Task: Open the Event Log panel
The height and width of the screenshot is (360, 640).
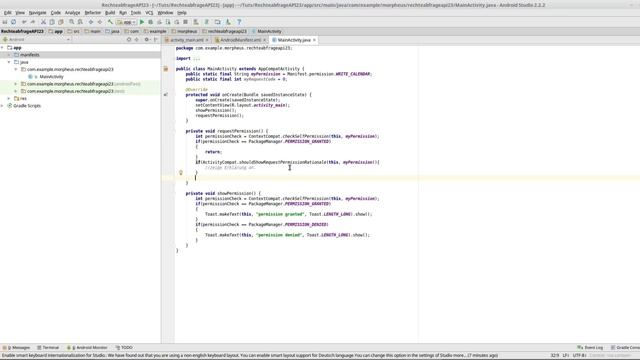Action: pyautogui.click(x=590, y=348)
